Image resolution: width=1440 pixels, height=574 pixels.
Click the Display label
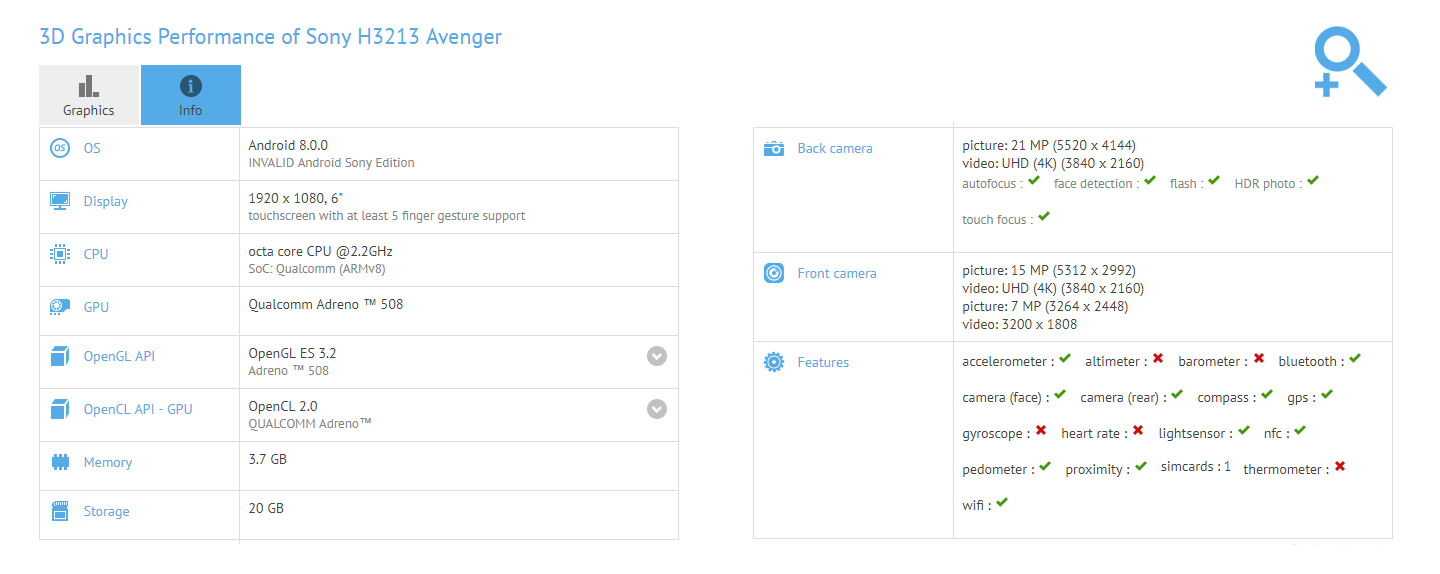click(x=106, y=201)
